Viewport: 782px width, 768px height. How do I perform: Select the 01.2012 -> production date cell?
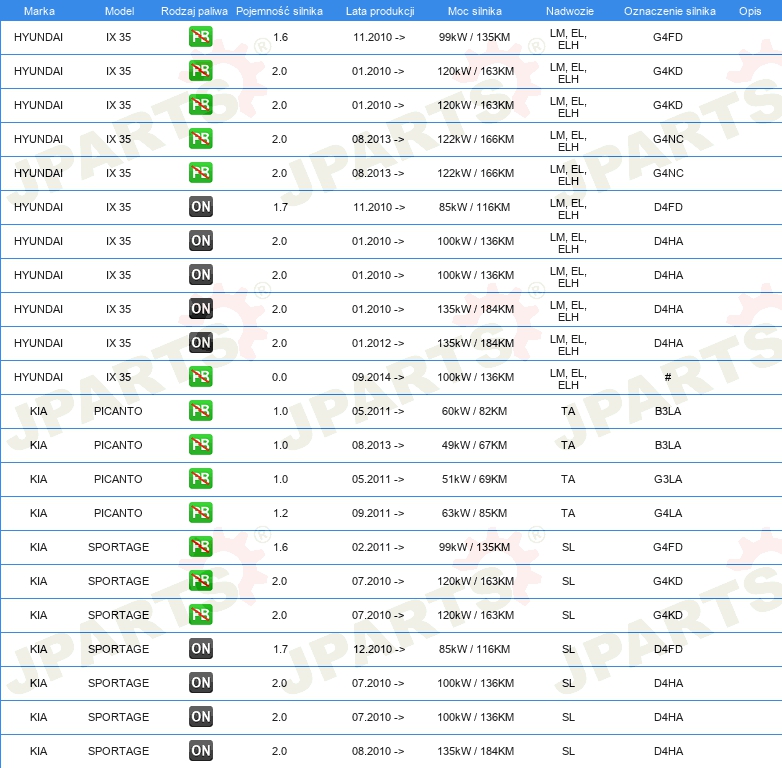(378, 343)
